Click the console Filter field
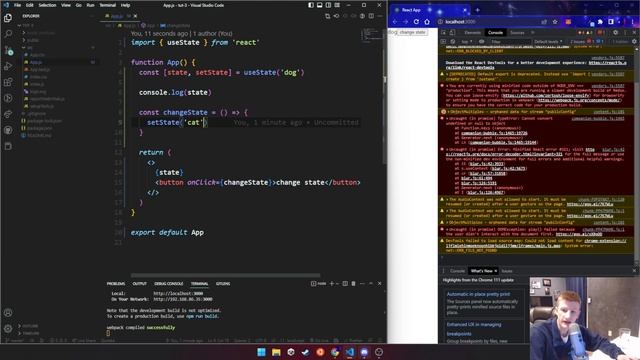The width and height of the screenshot is (640, 360). point(510,42)
